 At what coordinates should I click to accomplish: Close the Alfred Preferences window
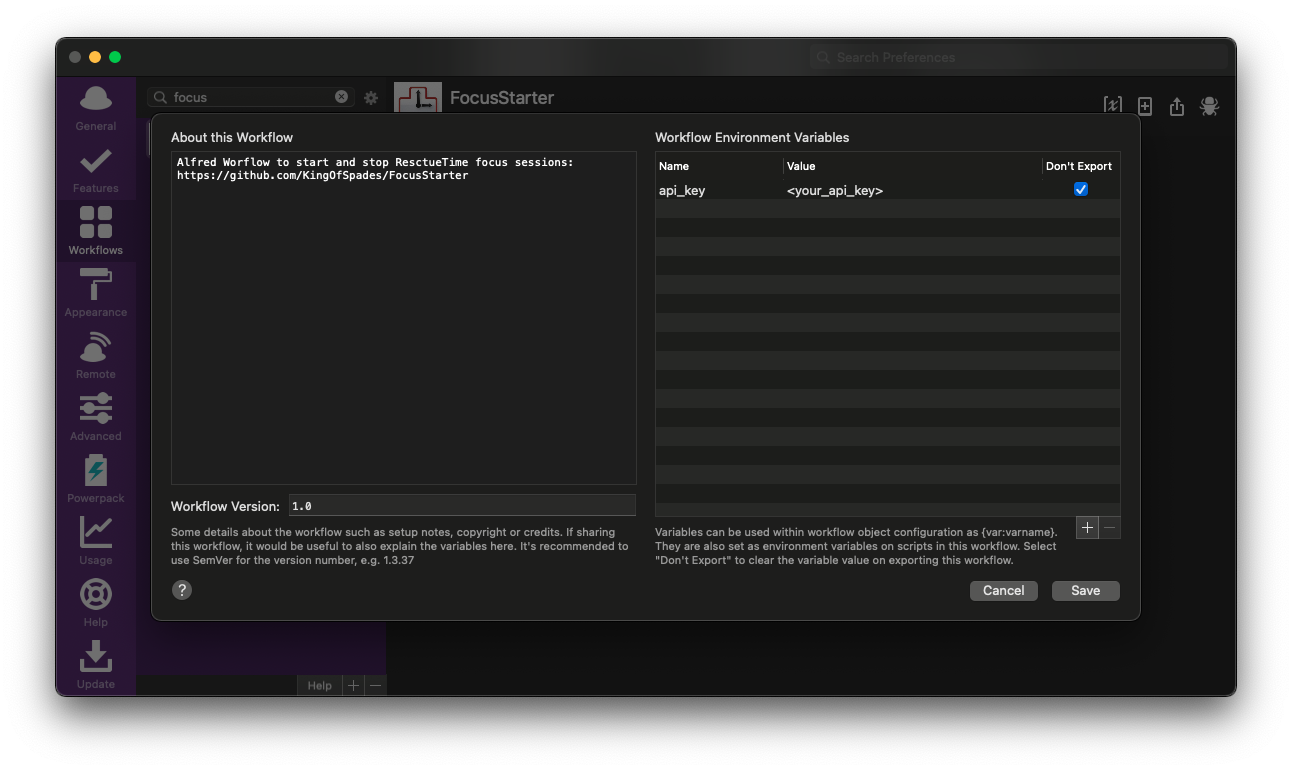(75, 57)
